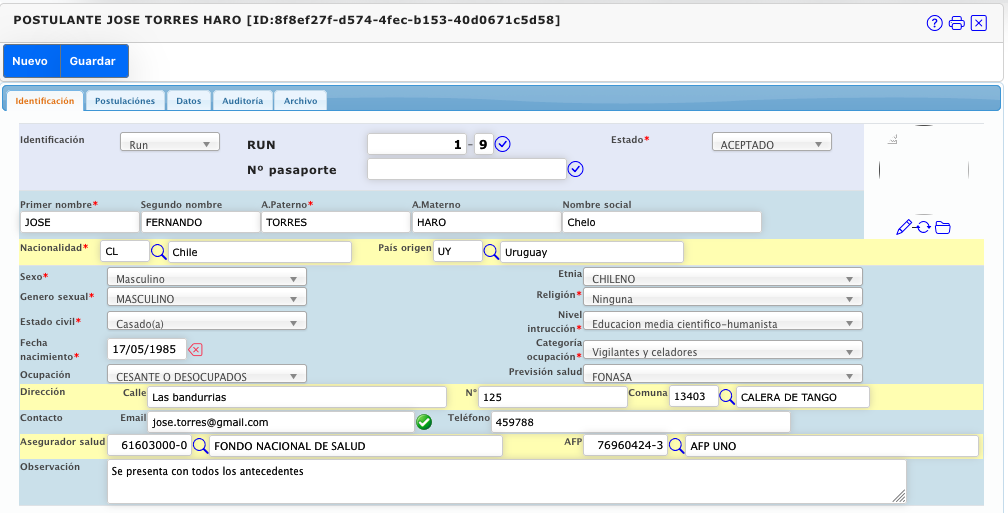Open the Religión dropdown

[722, 298]
